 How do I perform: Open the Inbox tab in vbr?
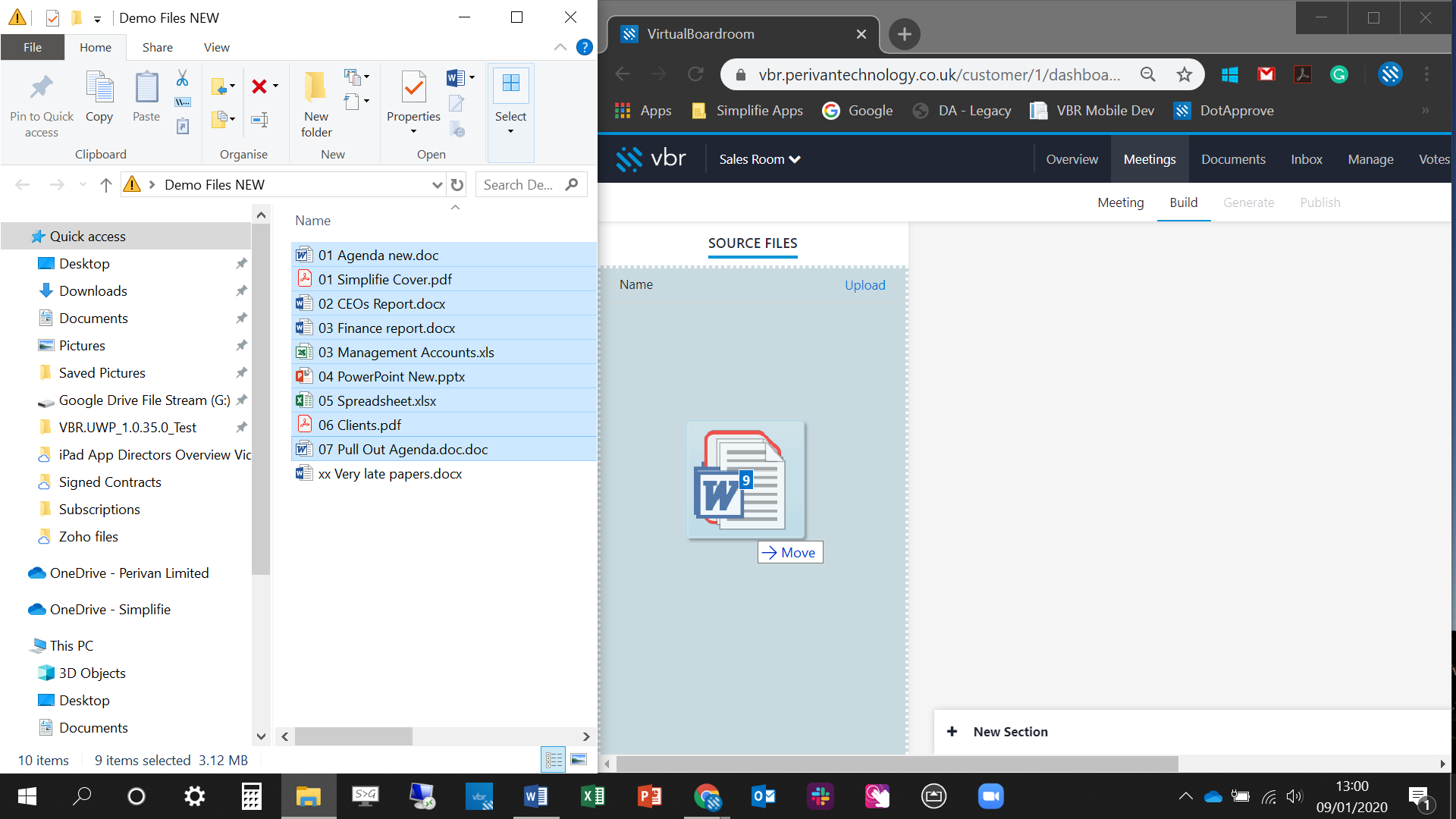click(x=1306, y=159)
